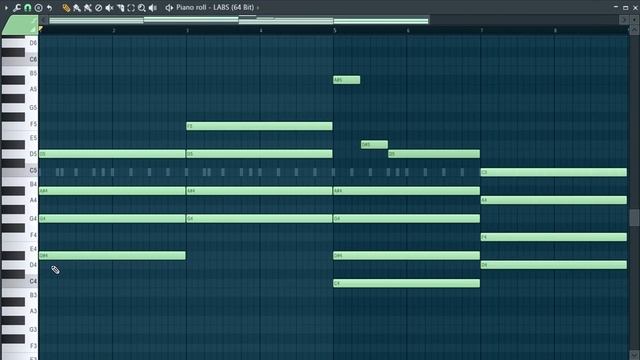Select the D5 note ending at bar 7

tap(434, 154)
